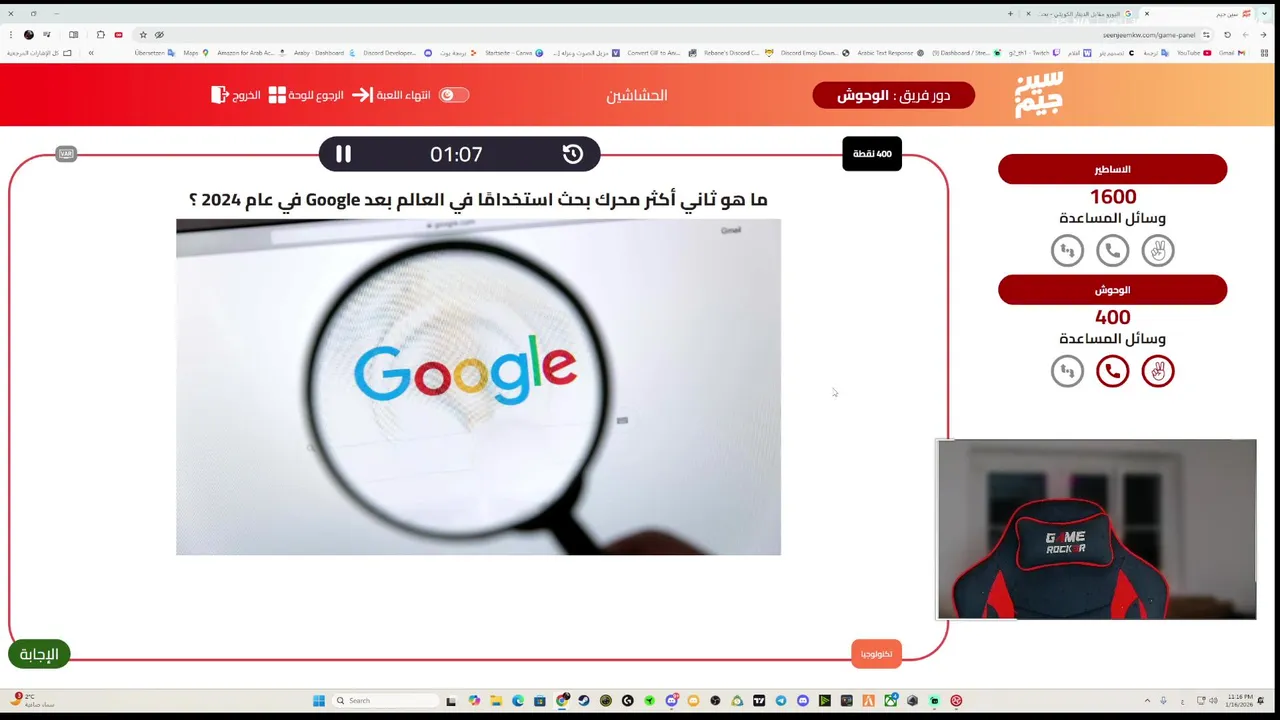Click the تكنولوجيا category tag
1280x720 pixels.
point(877,654)
